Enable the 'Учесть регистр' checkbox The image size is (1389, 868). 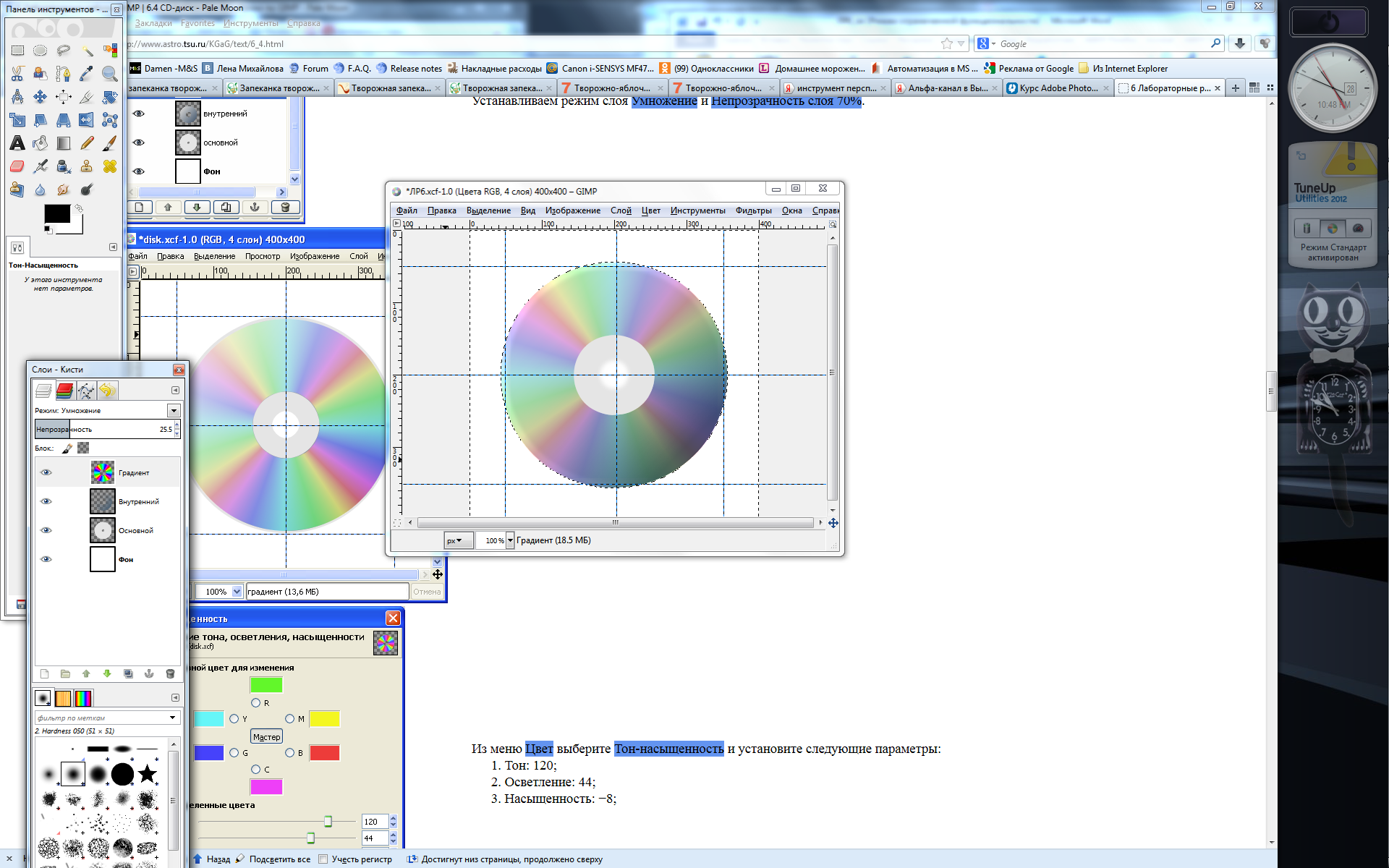pyautogui.click(x=323, y=859)
